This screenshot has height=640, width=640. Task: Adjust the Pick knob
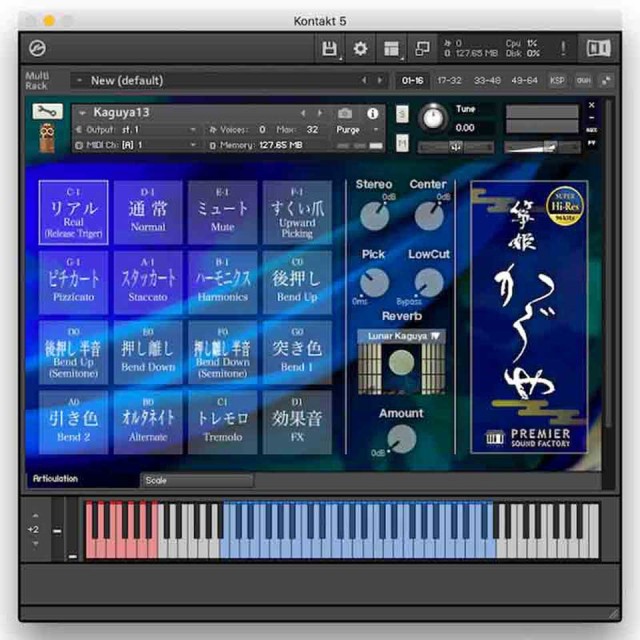click(374, 282)
